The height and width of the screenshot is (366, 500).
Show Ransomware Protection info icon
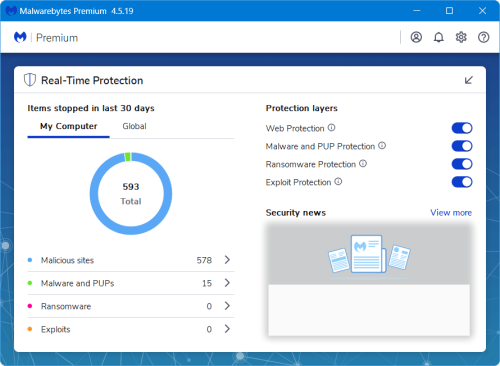pyautogui.click(x=363, y=164)
